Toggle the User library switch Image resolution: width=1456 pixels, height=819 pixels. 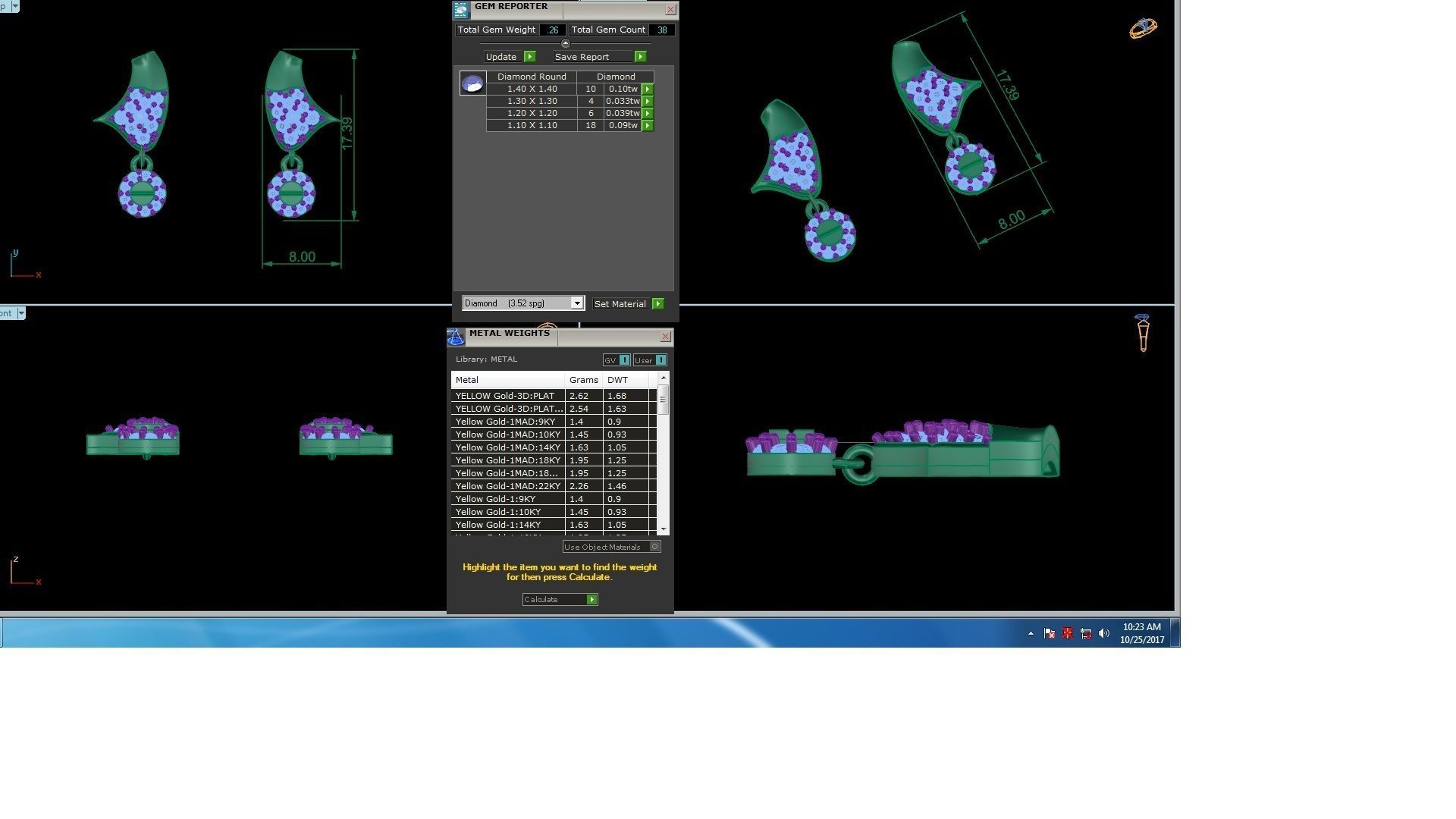pyautogui.click(x=661, y=360)
